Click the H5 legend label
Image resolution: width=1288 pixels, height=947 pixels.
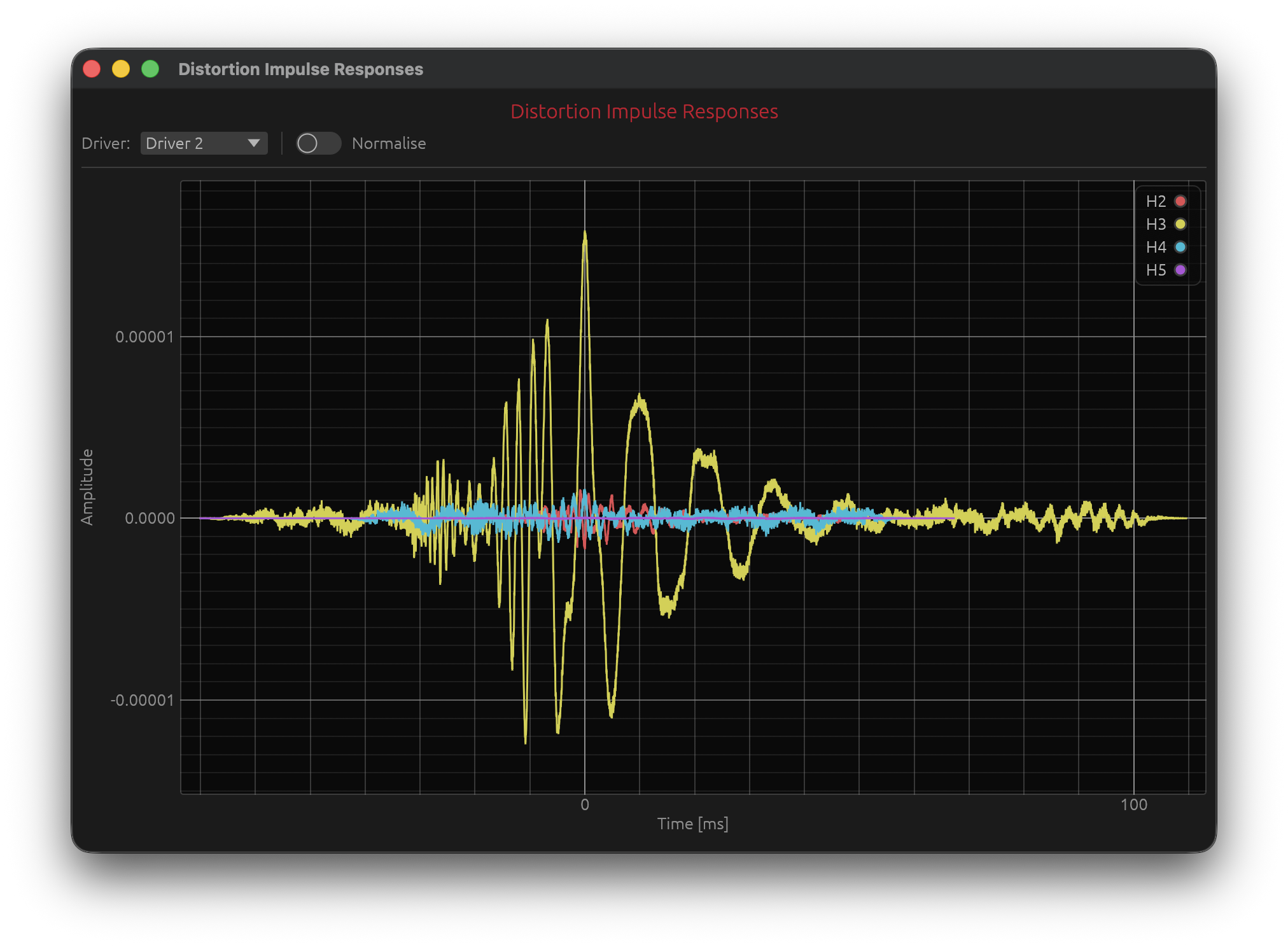point(1156,270)
